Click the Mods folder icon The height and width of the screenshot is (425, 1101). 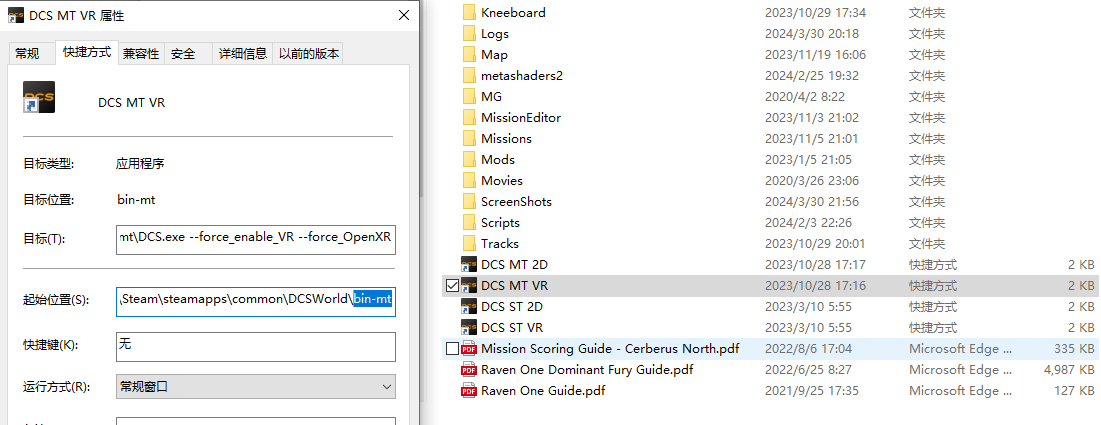pos(470,159)
